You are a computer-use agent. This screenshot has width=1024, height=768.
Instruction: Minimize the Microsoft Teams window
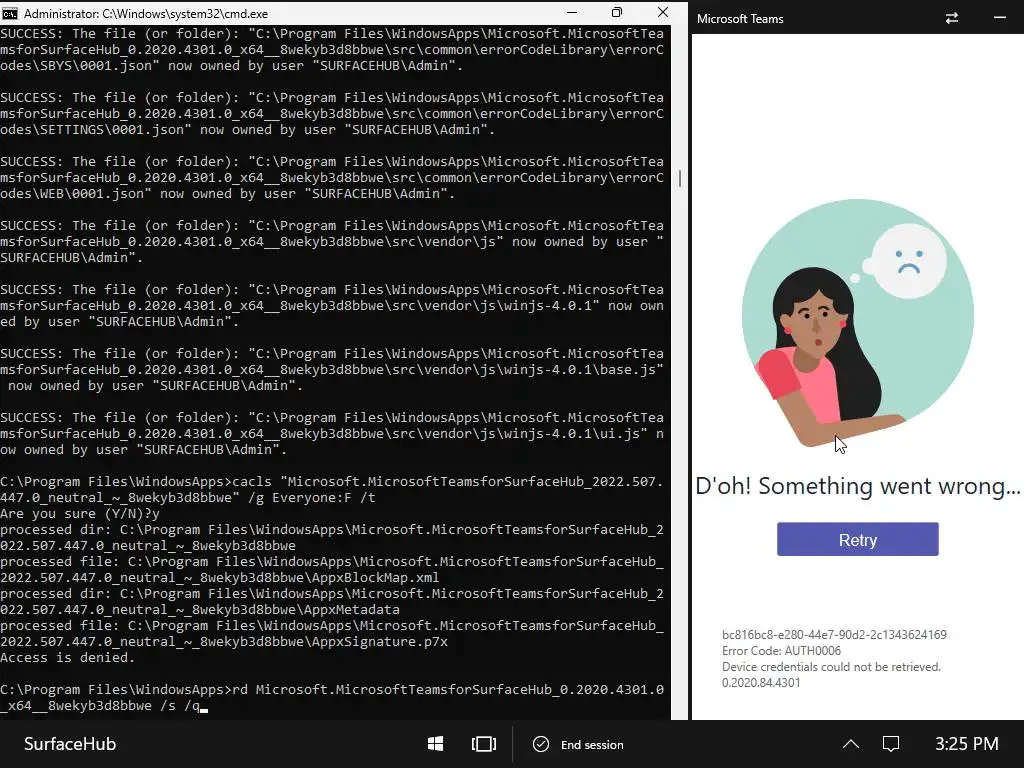point(999,18)
